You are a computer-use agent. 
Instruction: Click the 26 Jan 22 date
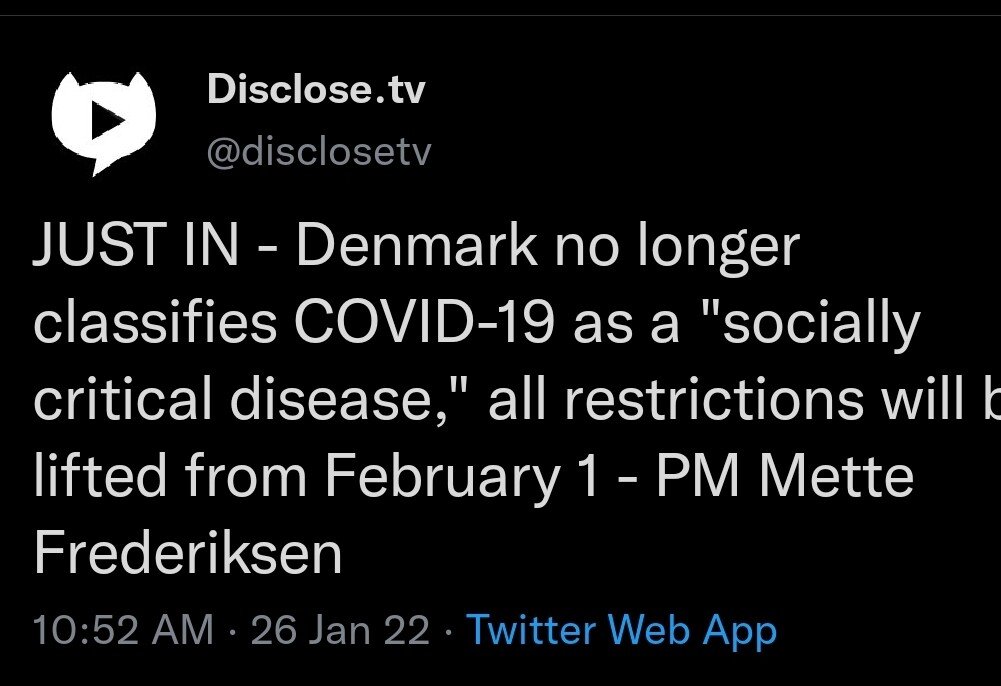point(340,631)
